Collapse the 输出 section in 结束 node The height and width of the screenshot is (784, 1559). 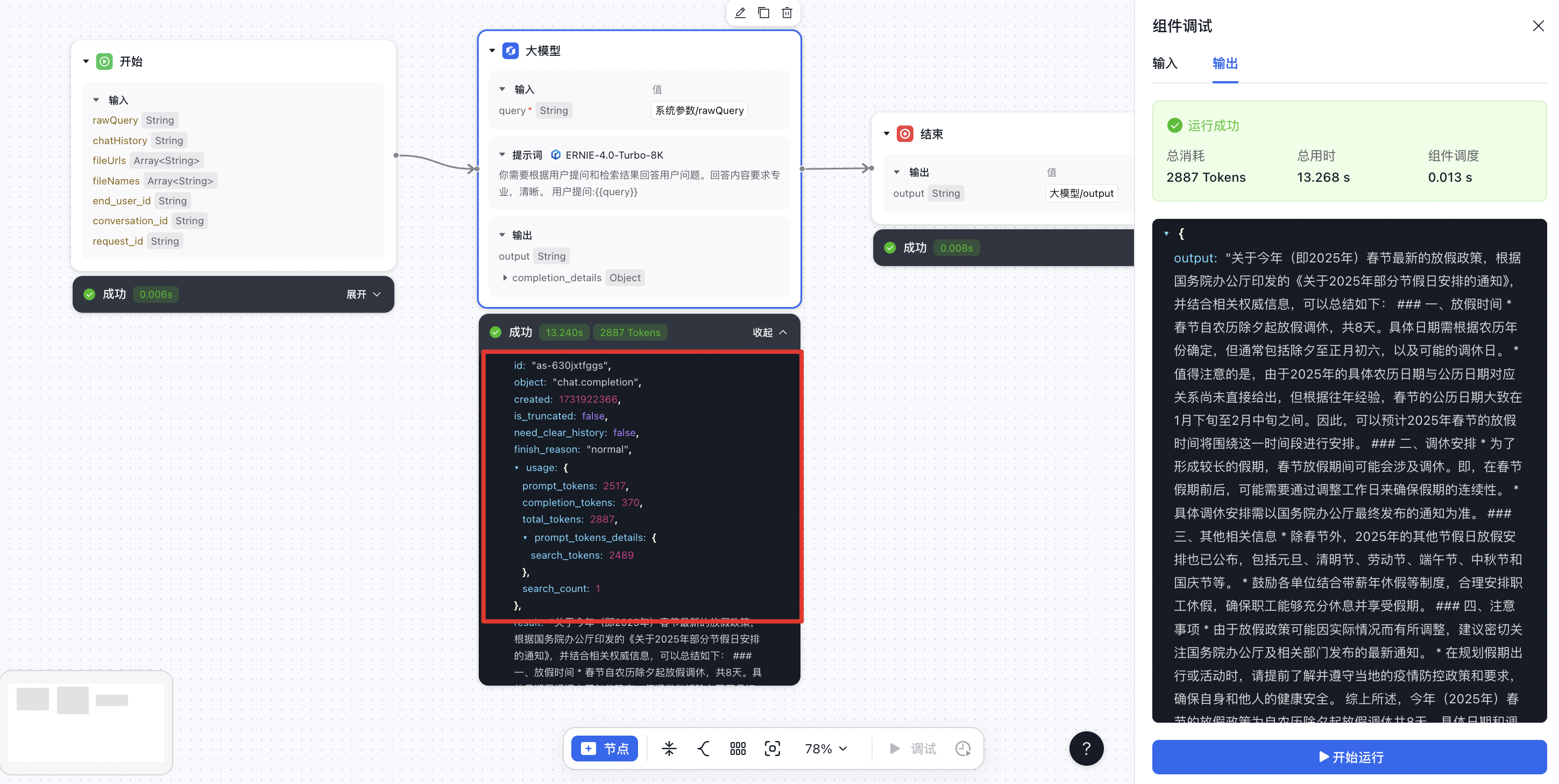(x=896, y=173)
